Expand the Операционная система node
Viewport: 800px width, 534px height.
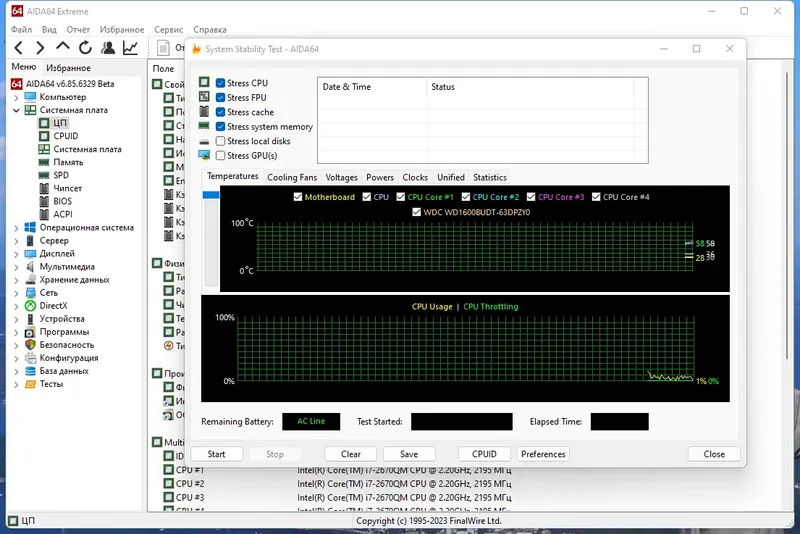pos(16,227)
